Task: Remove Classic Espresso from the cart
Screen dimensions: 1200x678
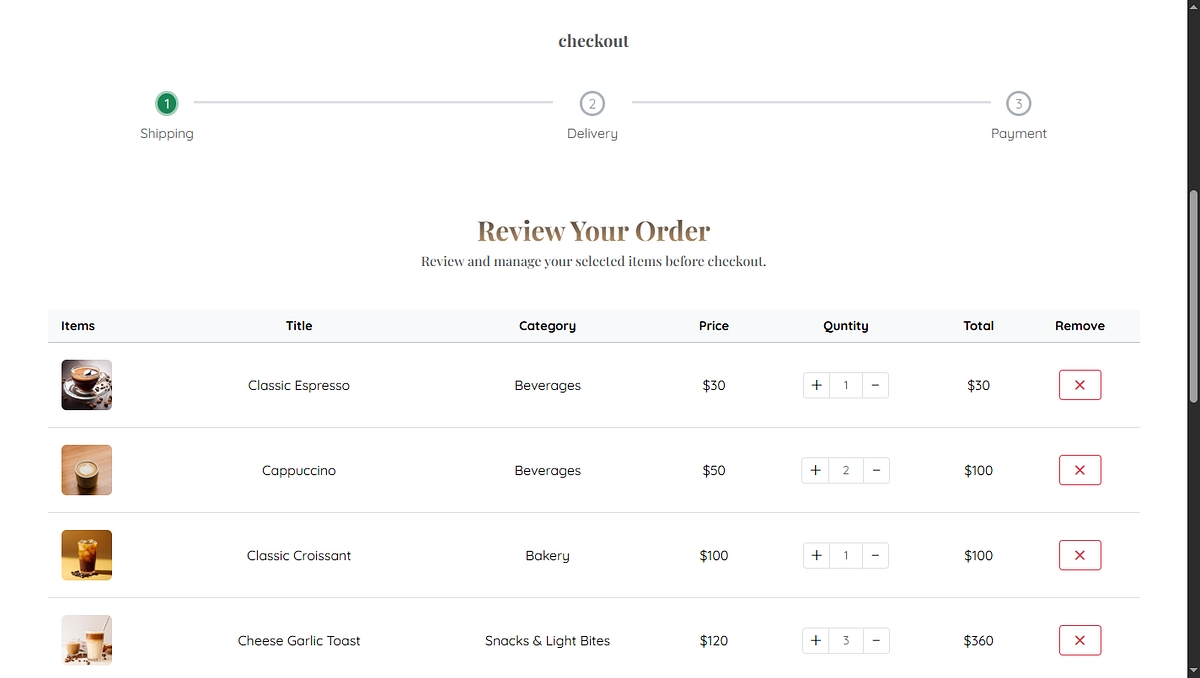Action: pyautogui.click(x=1080, y=384)
